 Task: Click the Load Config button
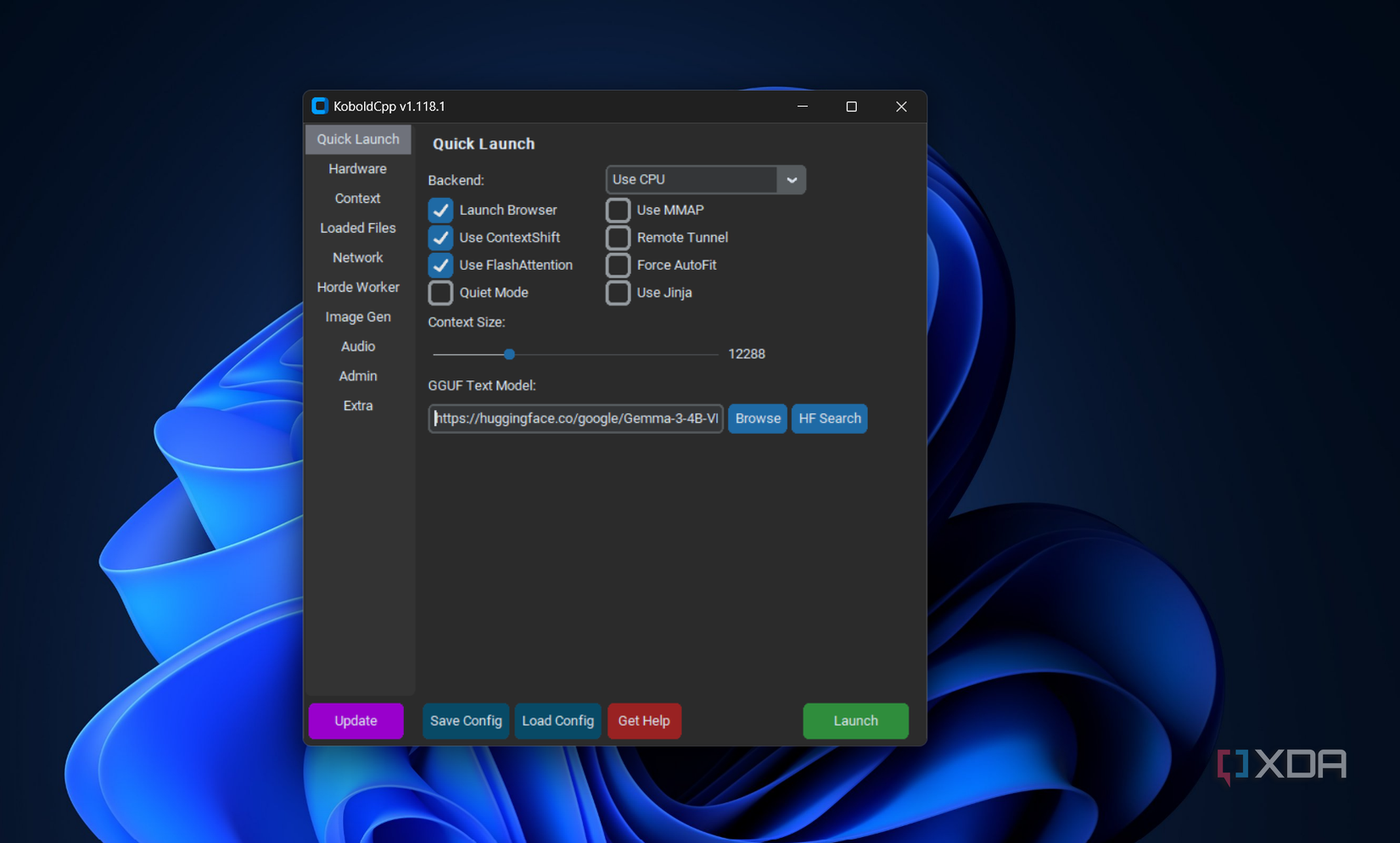[557, 721]
